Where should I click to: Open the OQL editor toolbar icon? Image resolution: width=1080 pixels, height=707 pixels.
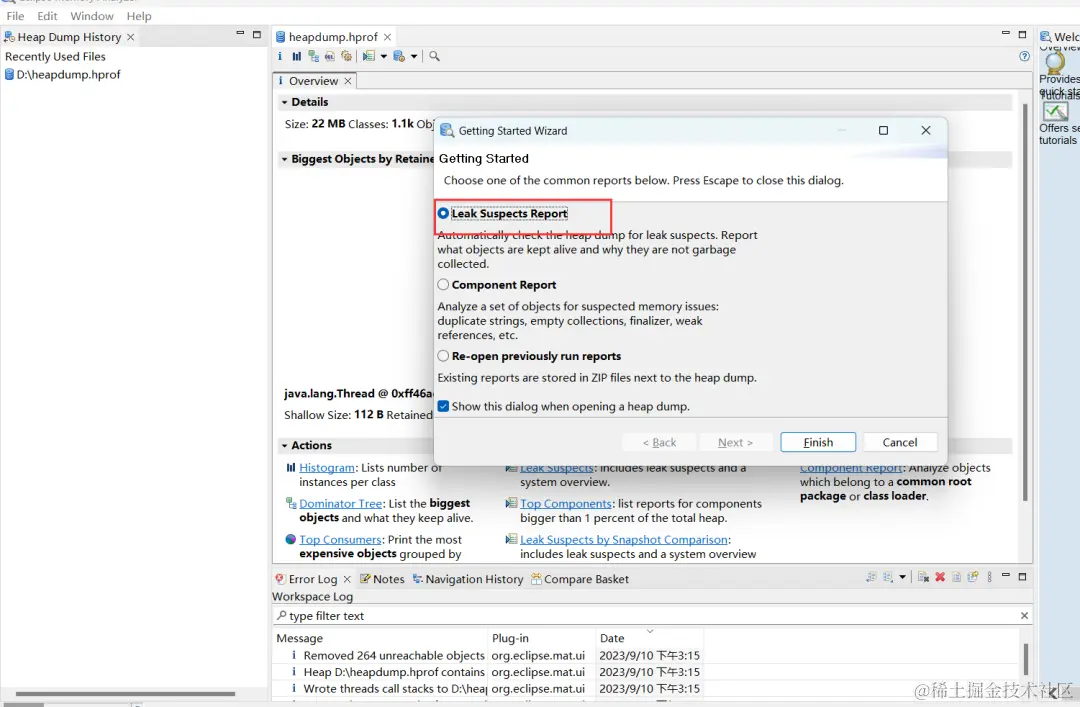click(330, 57)
